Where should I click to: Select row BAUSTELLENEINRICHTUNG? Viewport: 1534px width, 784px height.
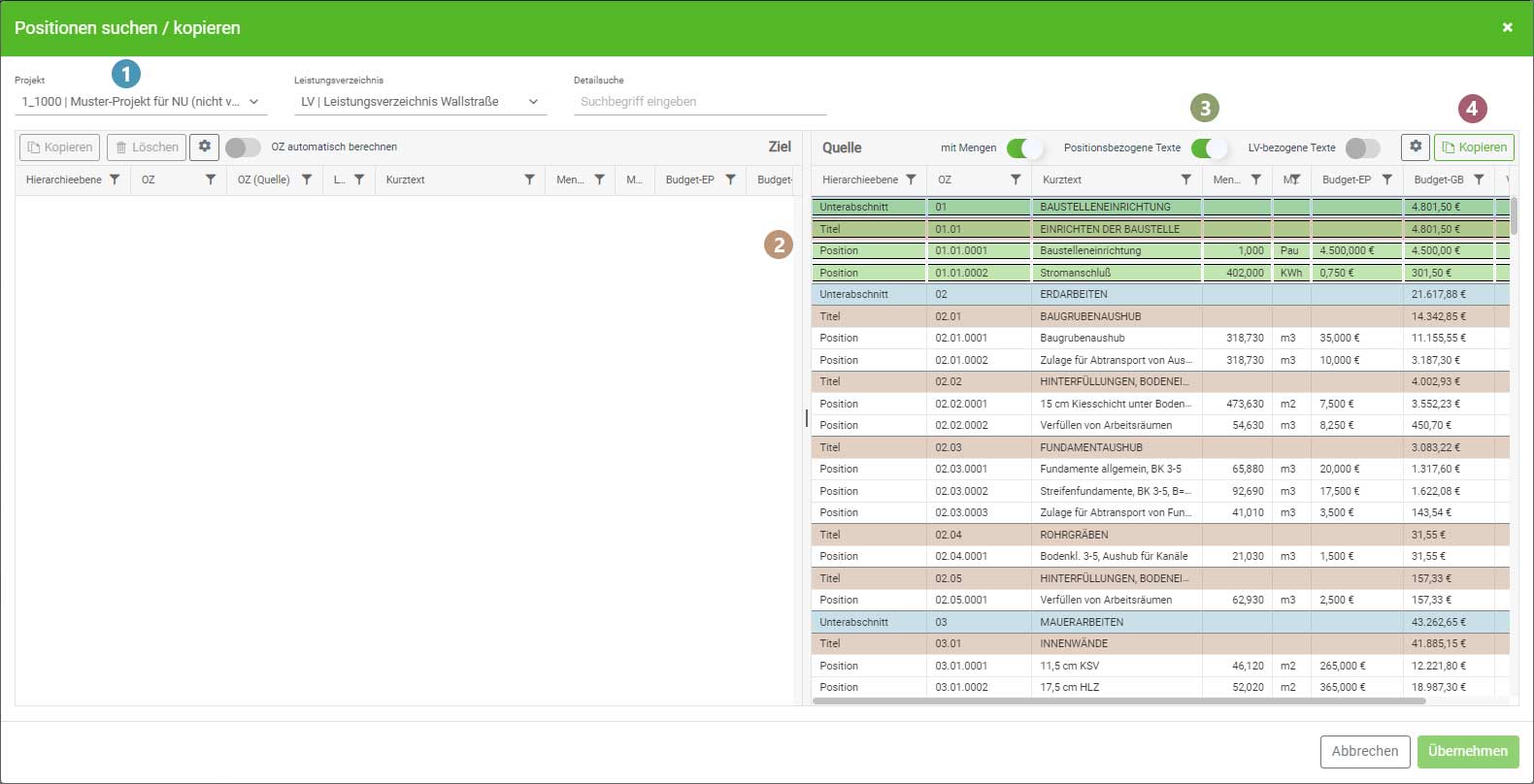[1160, 207]
